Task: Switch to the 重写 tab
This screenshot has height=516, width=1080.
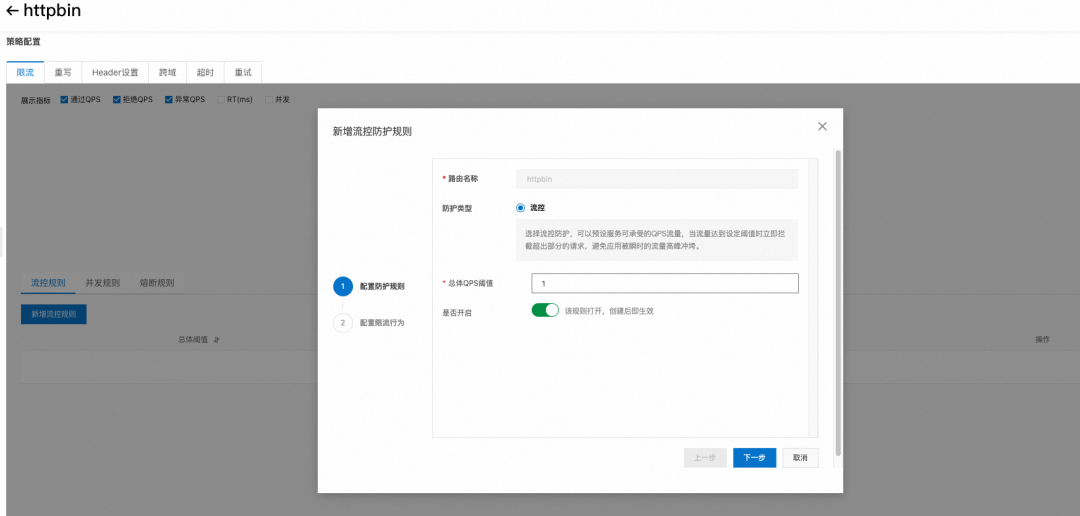Action: coord(63,72)
